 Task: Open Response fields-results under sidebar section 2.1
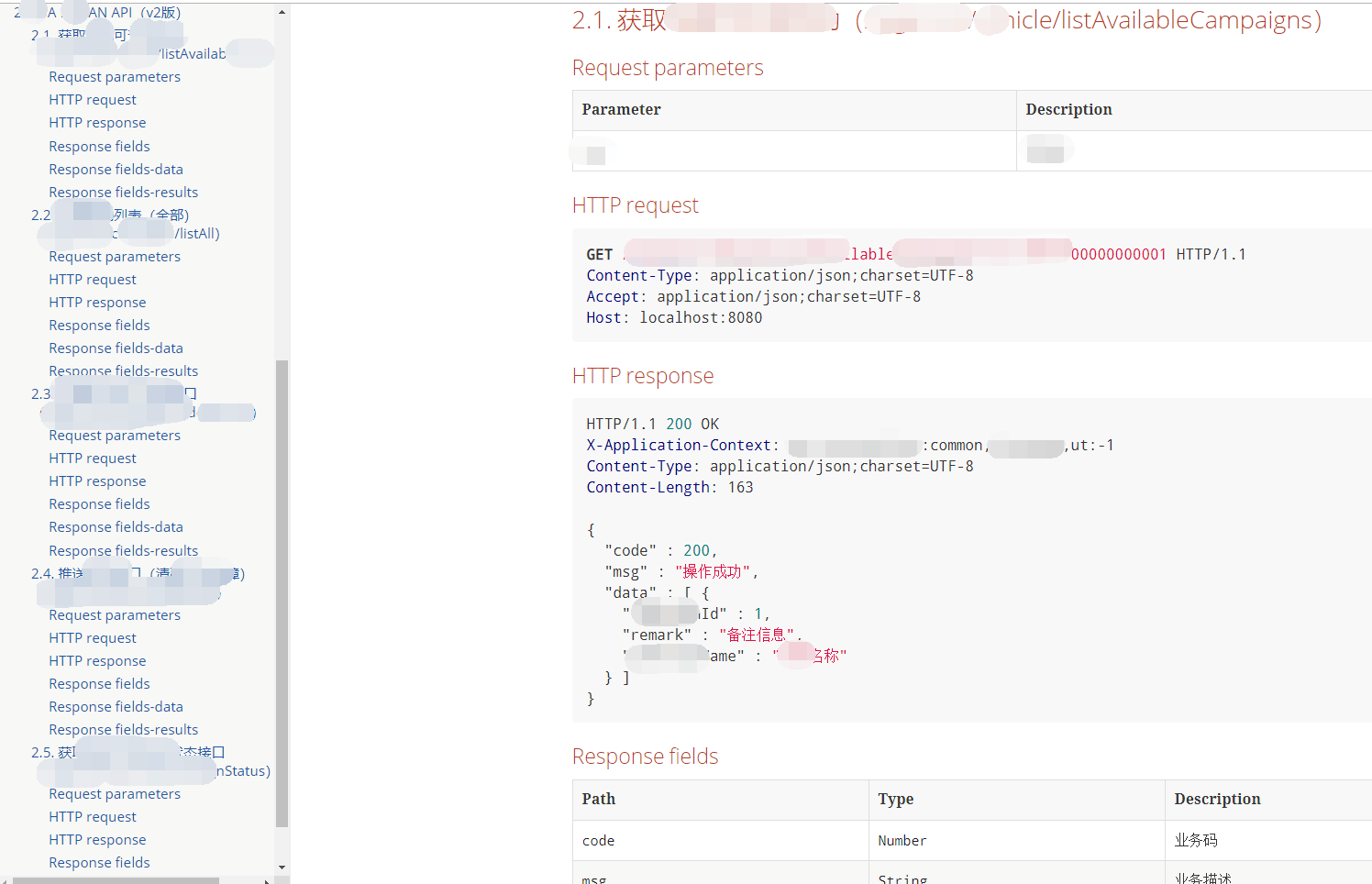click(x=123, y=193)
